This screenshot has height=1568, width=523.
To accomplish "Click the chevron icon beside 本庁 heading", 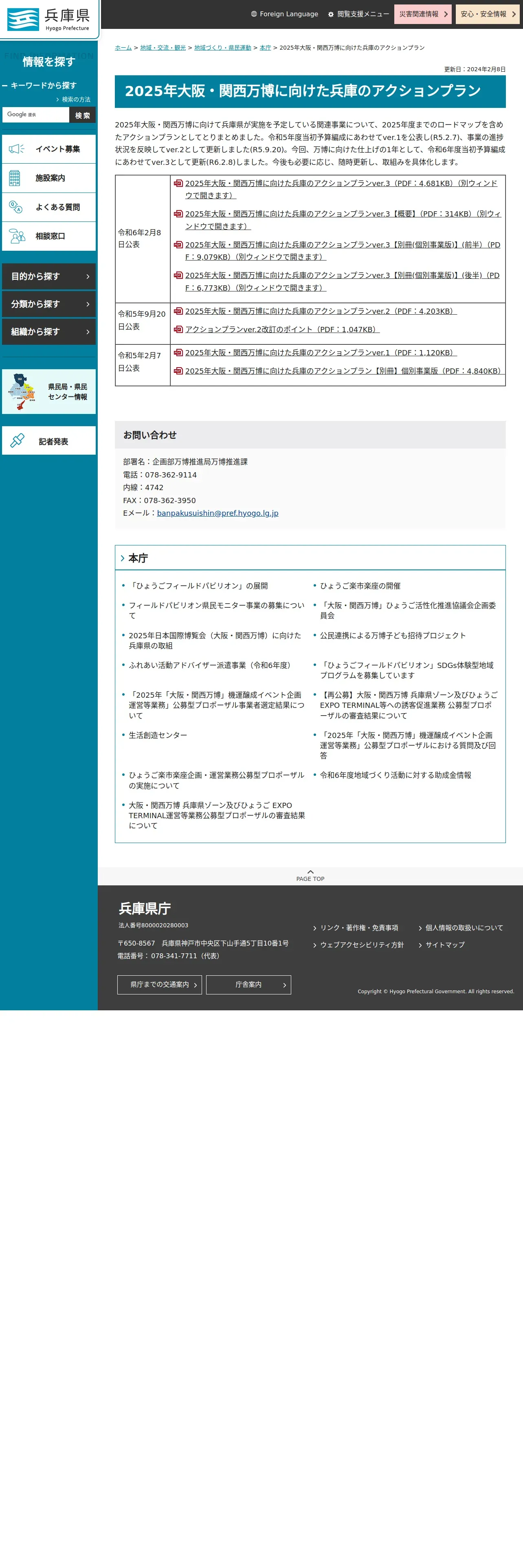I will 122,558.
